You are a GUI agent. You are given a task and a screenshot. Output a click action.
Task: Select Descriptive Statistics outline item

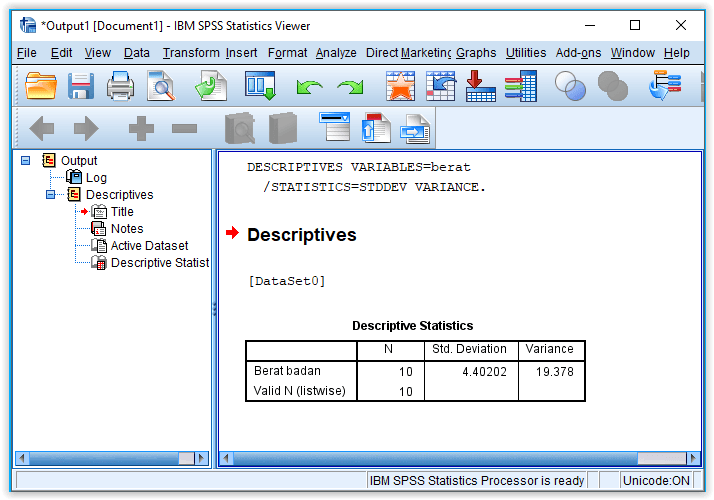pos(160,263)
